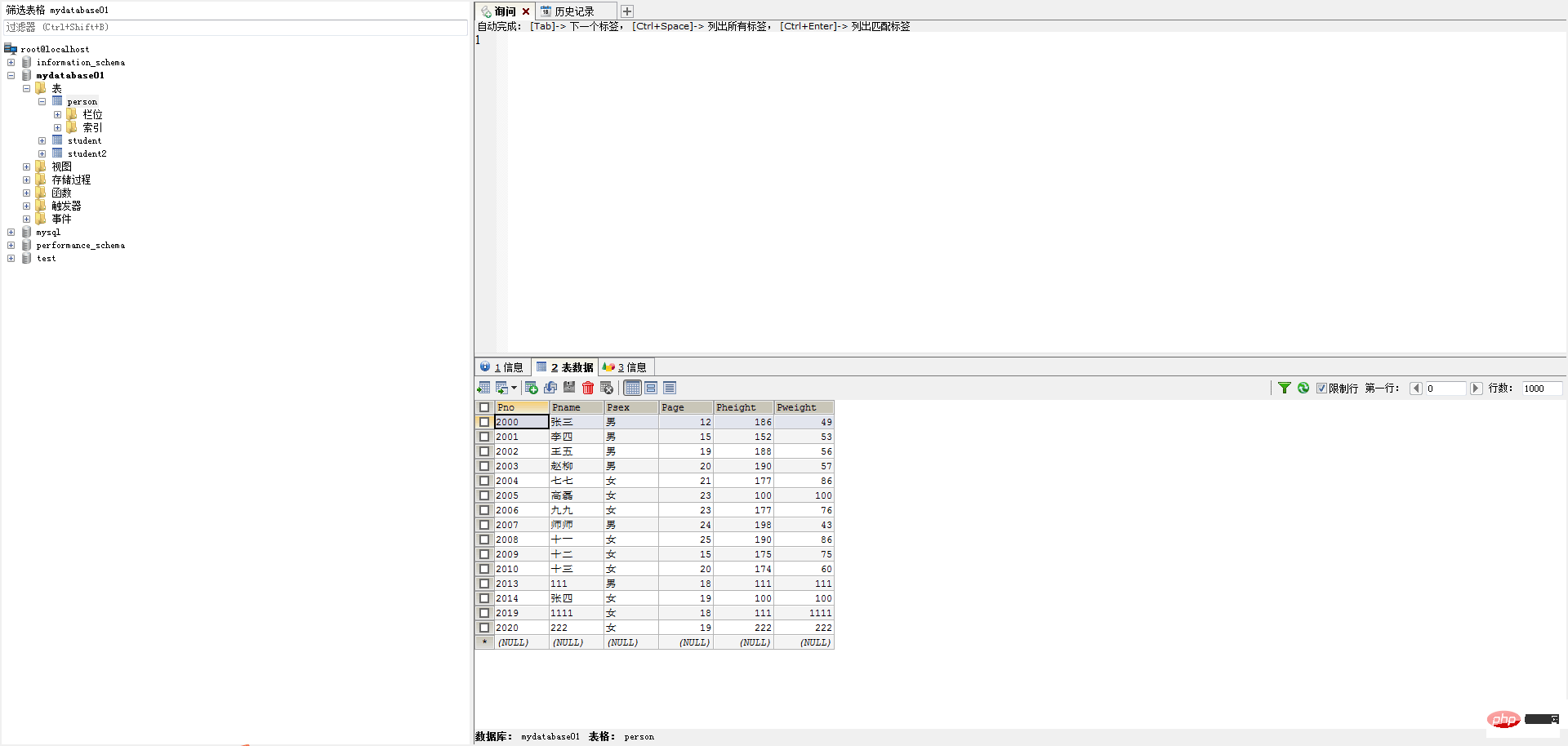Click the Pname cell 张三
The width and height of the screenshot is (1568, 746).
coord(576,422)
